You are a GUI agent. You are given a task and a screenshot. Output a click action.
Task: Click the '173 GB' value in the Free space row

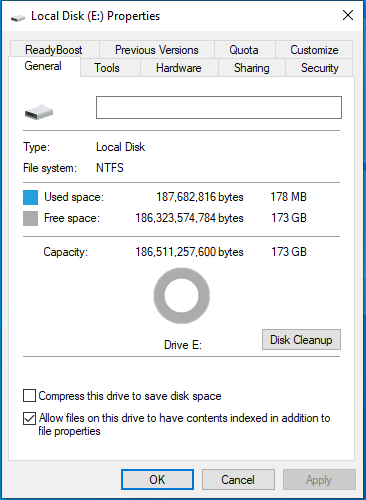[x=289, y=218]
